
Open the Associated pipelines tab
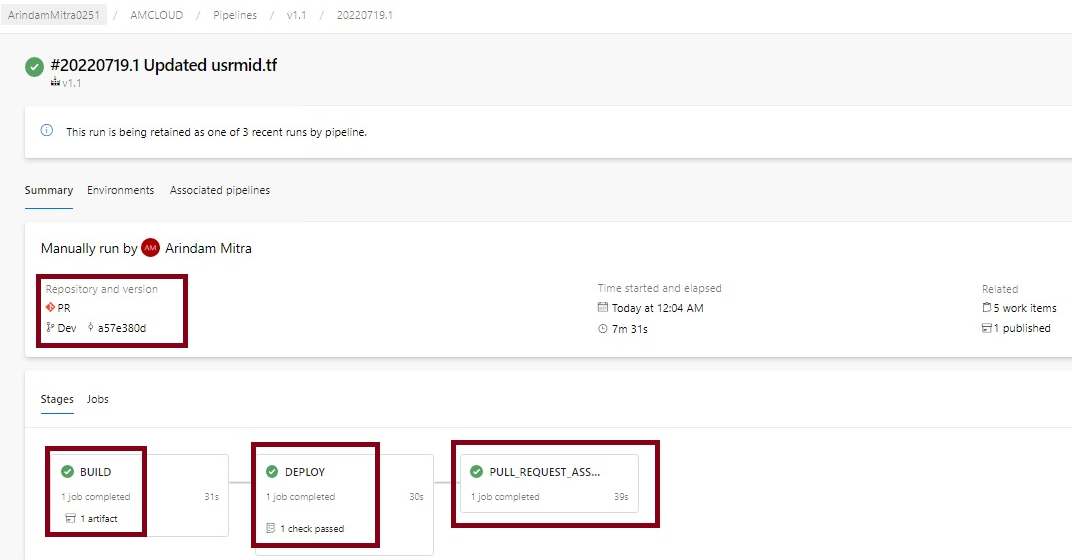click(220, 190)
